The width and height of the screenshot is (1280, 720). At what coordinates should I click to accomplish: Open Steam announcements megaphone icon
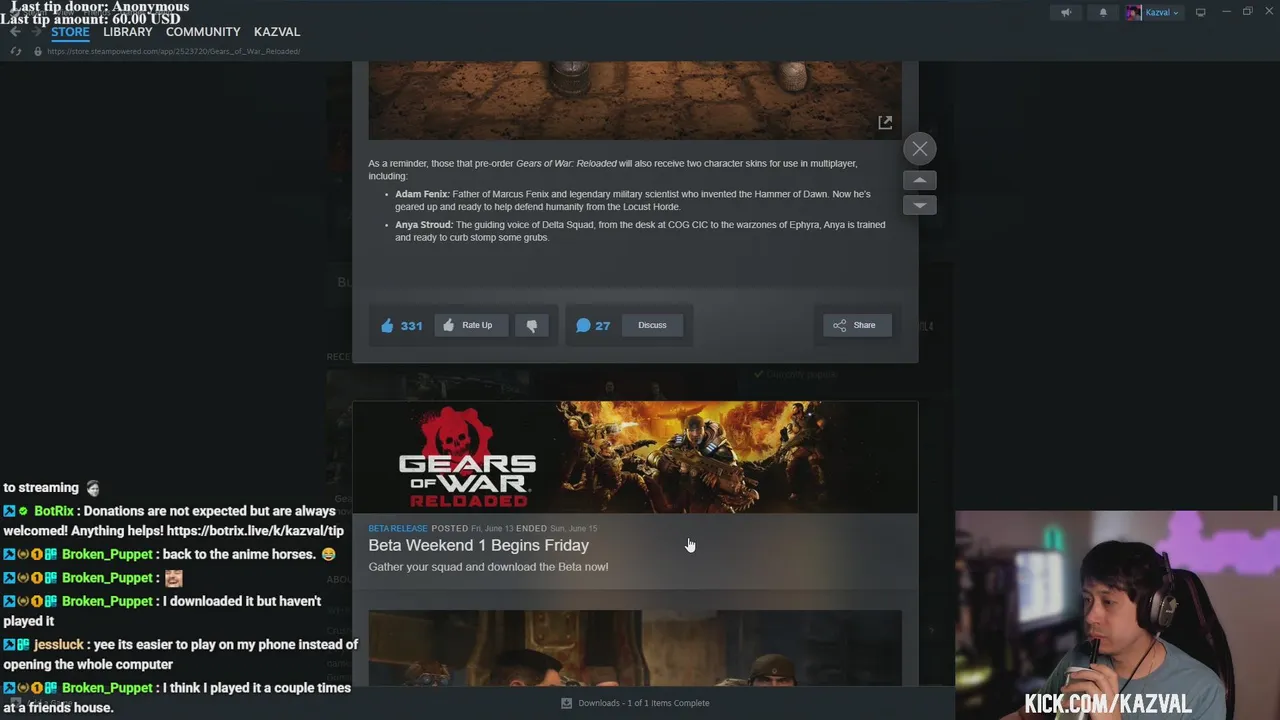click(1066, 12)
